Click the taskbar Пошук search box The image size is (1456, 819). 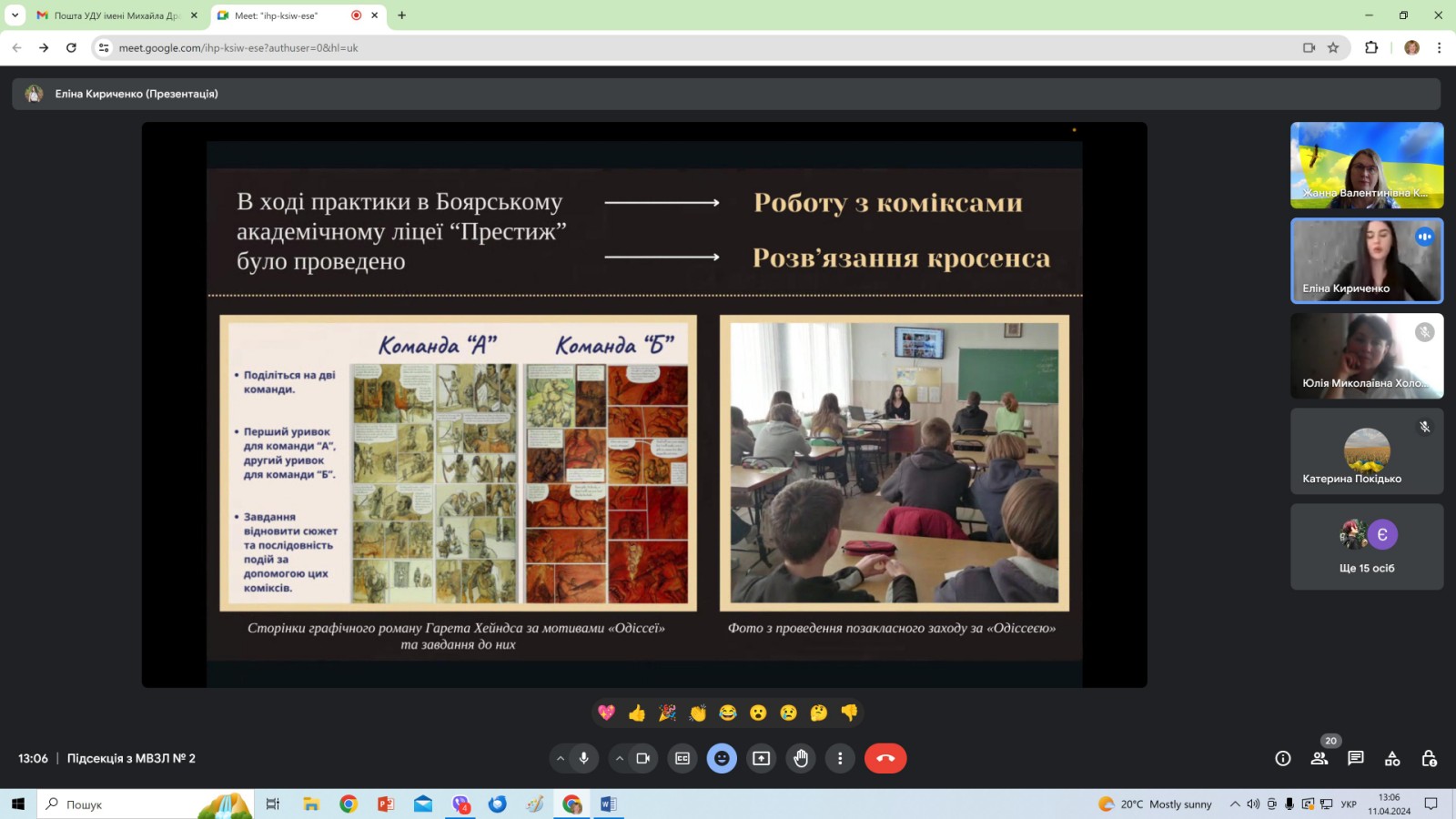(x=146, y=804)
